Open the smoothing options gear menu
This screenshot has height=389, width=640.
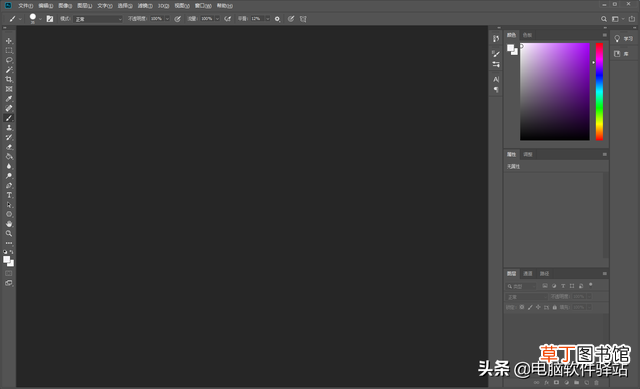278,19
